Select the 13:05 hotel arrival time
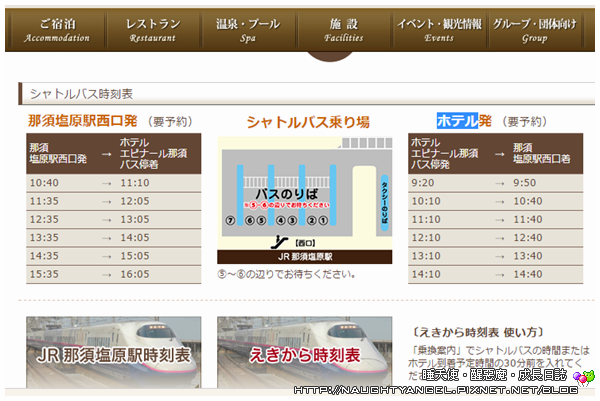The height and width of the screenshot is (401, 600). click(135, 220)
